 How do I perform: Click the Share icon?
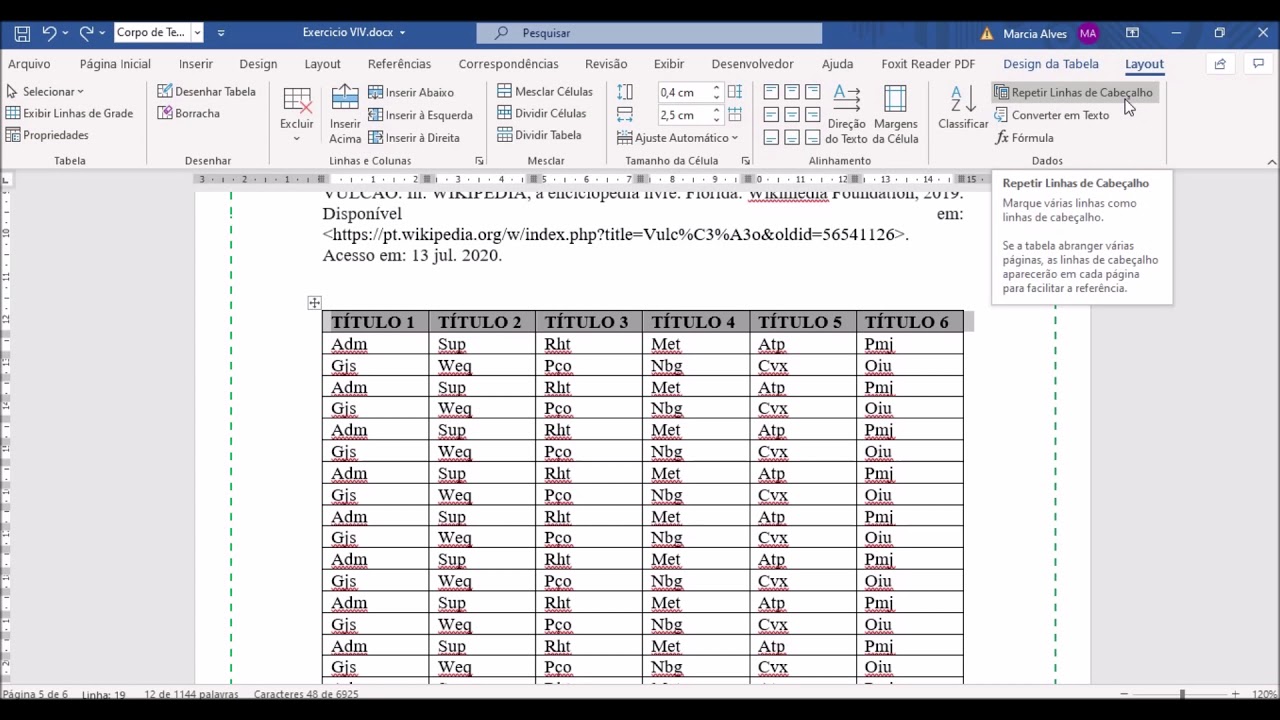(1219, 64)
